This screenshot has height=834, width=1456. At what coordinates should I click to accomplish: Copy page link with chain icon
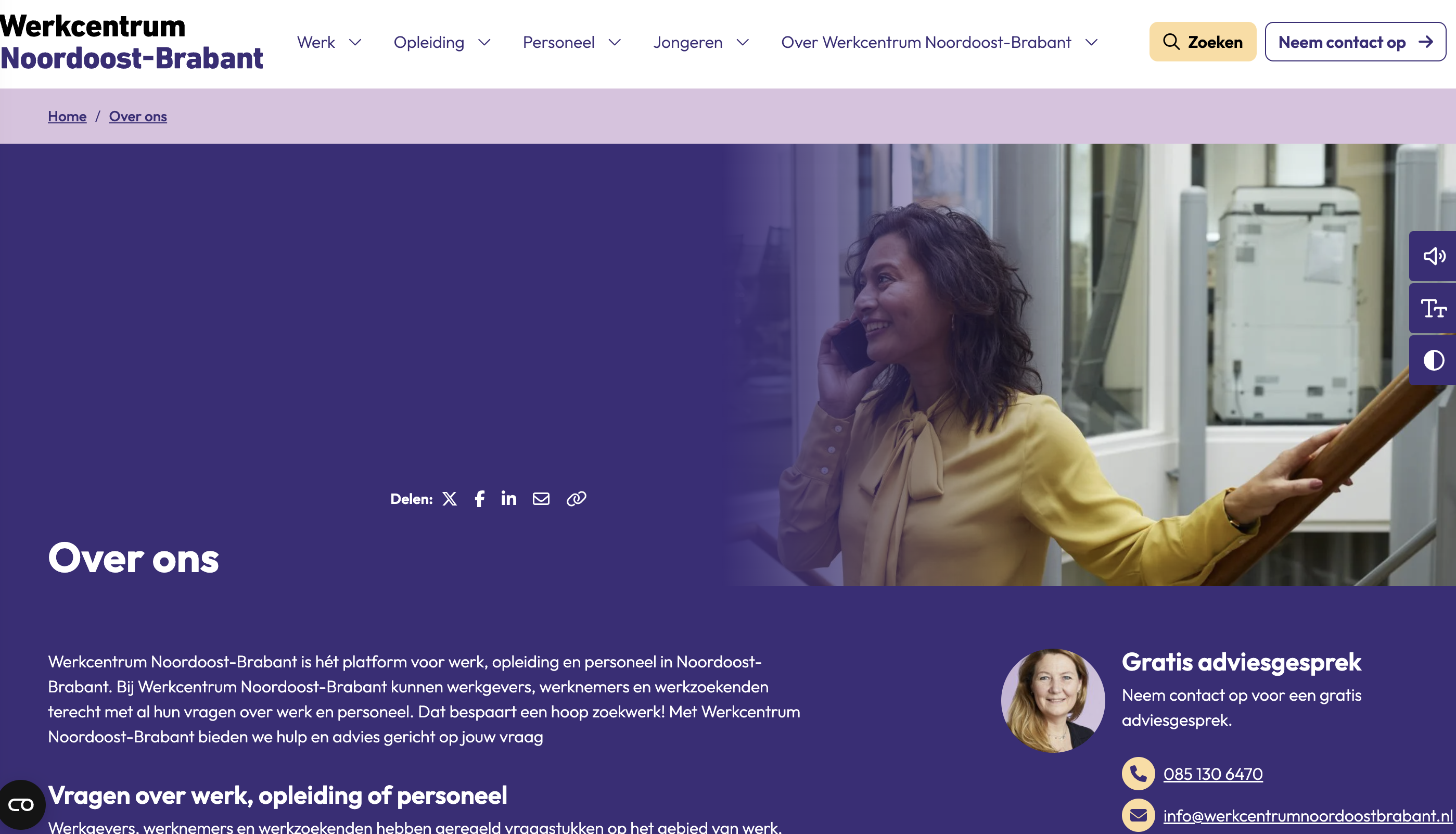click(x=576, y=499)
